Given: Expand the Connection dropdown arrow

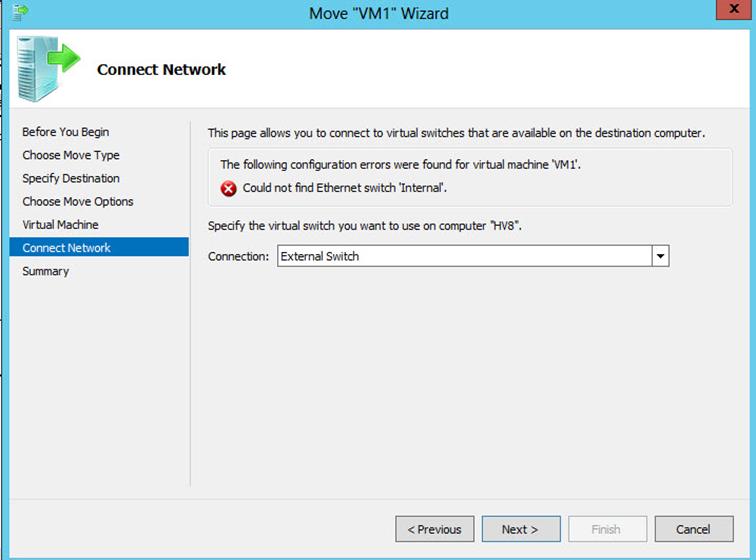Looking at the screenshot, I should 660,256.
